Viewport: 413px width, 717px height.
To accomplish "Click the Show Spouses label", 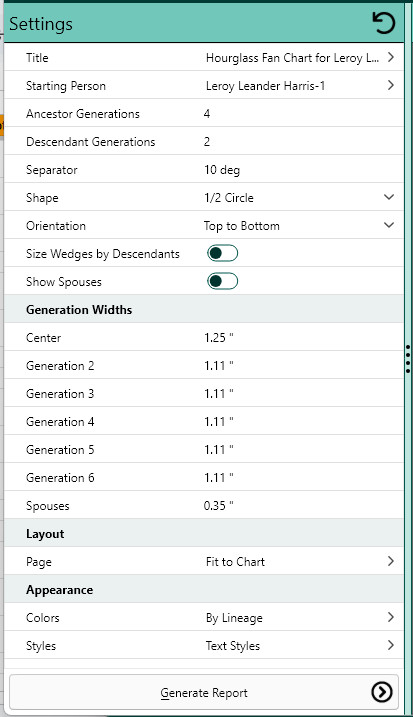I will click(x=64, y=282).
